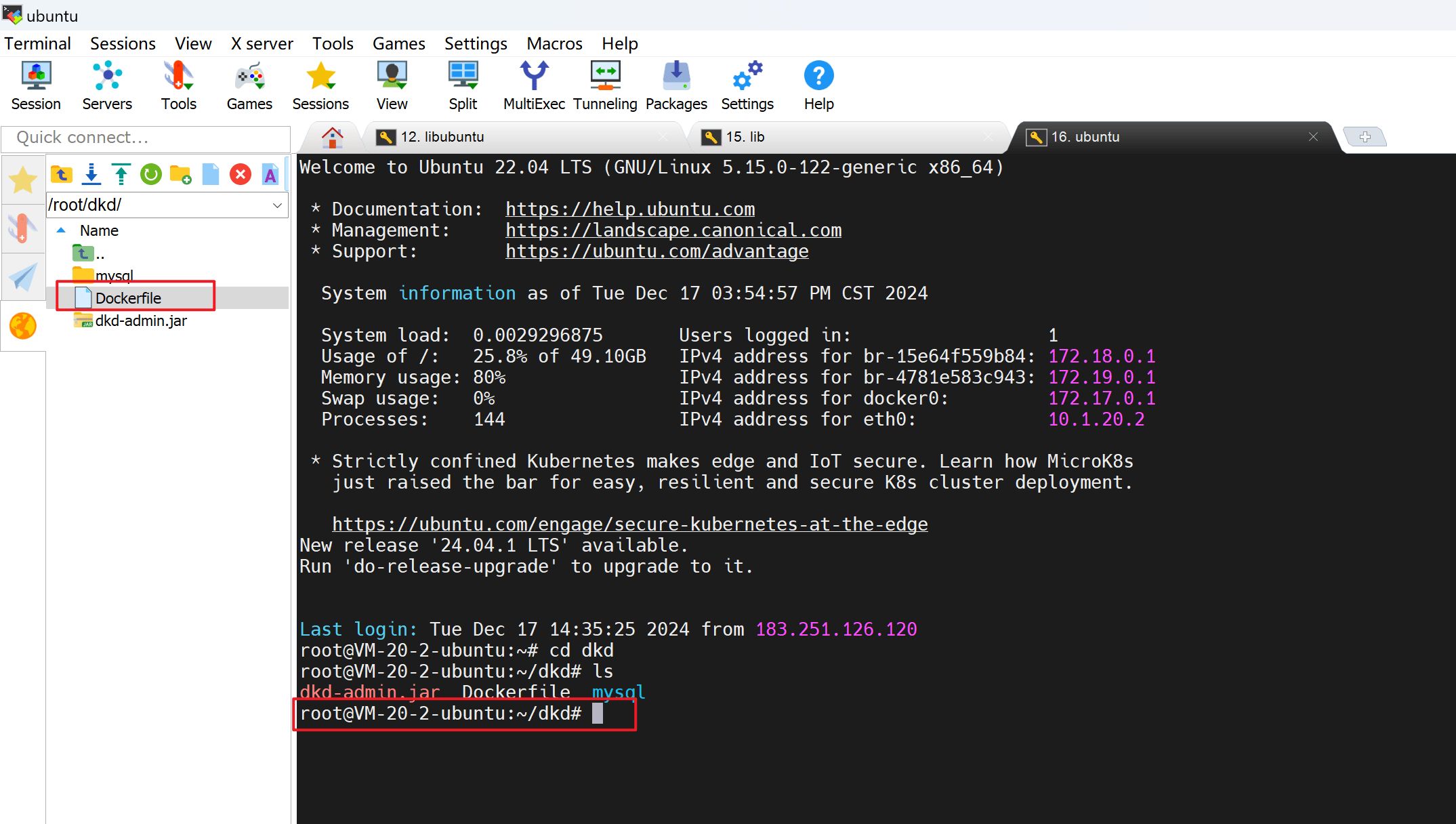Click the View toolbar icon
The width and height of the screenshot is (1456, 824).
coord(392,85)
